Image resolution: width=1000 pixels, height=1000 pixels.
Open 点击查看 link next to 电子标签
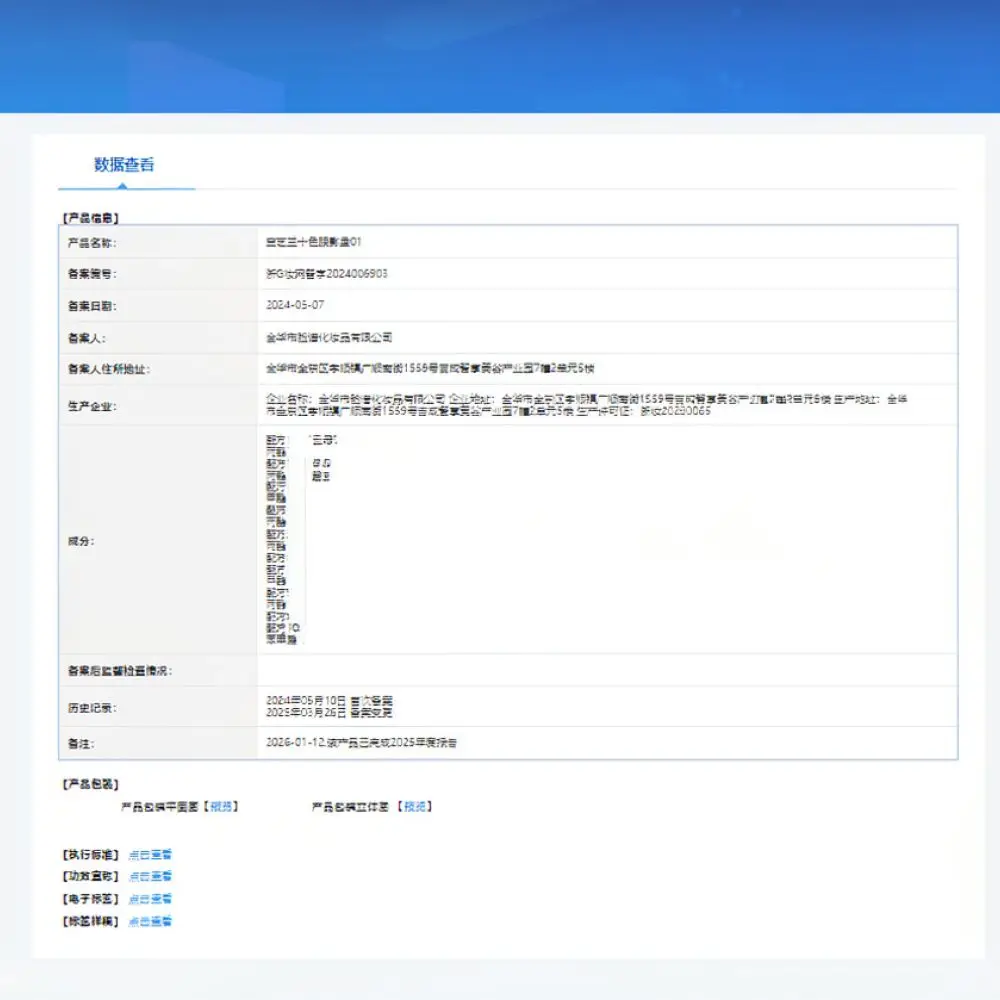click(x=150, y=899)
